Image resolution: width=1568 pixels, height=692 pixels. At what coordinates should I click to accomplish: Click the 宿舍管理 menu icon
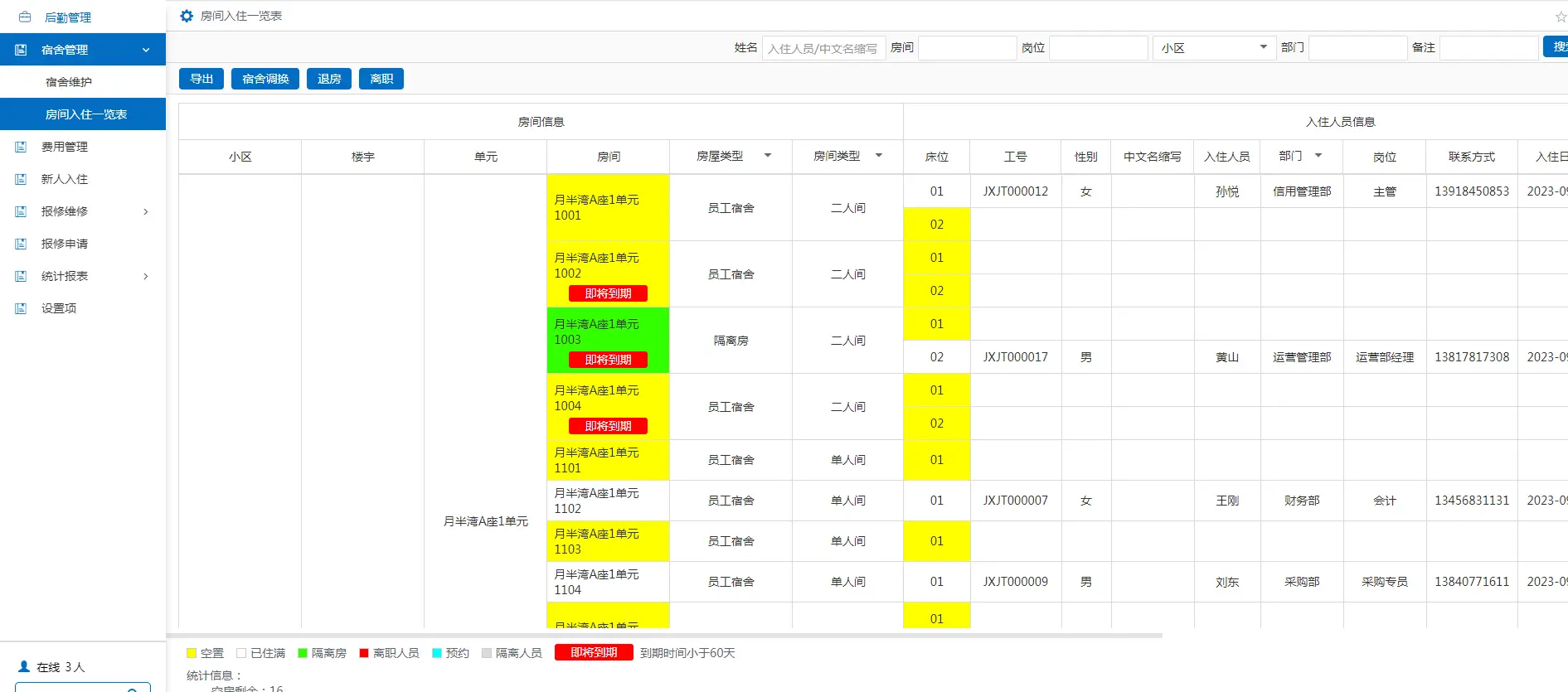[21, 50]
